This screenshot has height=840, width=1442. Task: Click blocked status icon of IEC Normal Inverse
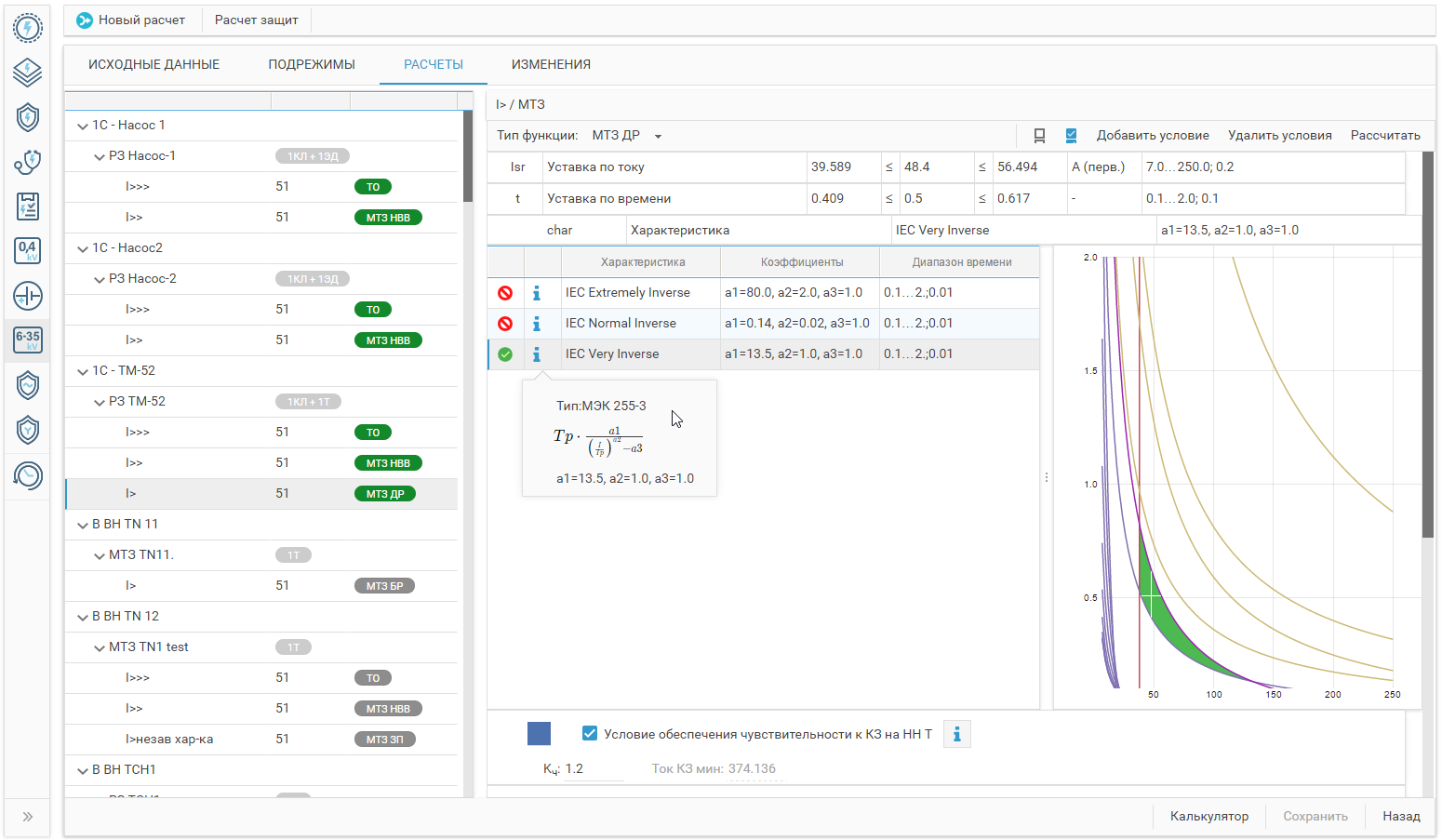click(505, 324)
